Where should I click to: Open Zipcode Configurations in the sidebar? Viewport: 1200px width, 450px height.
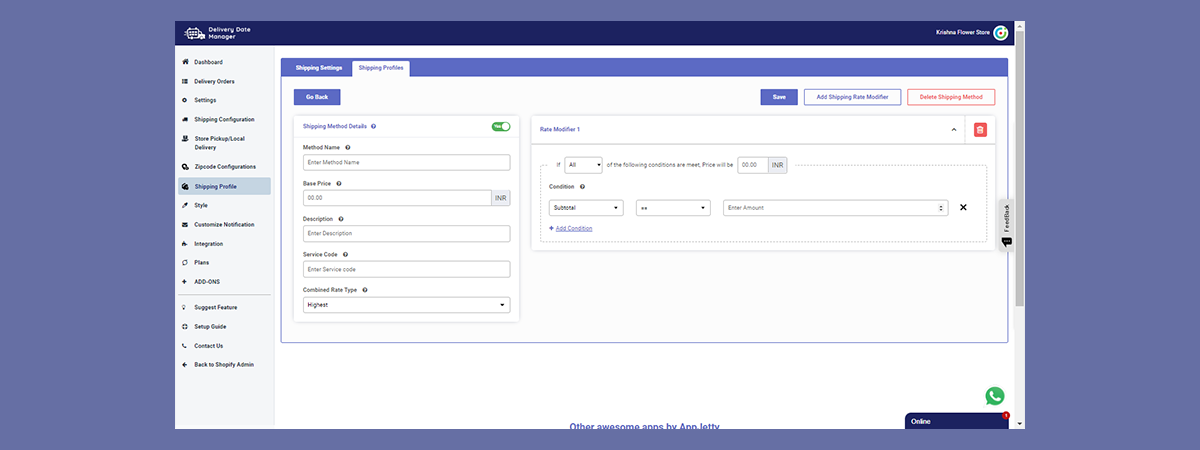coord(224,167)
